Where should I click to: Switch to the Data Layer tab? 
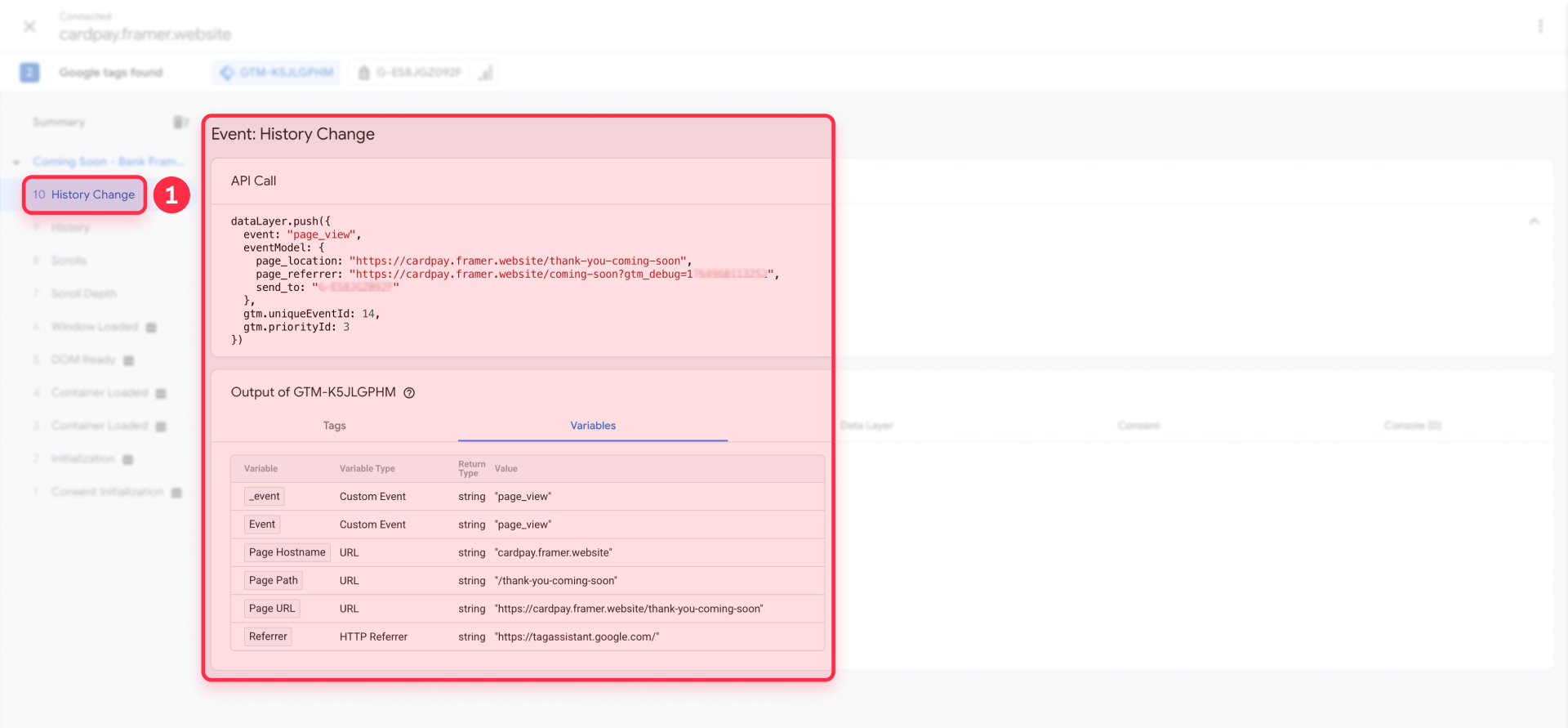pos(866,426)
